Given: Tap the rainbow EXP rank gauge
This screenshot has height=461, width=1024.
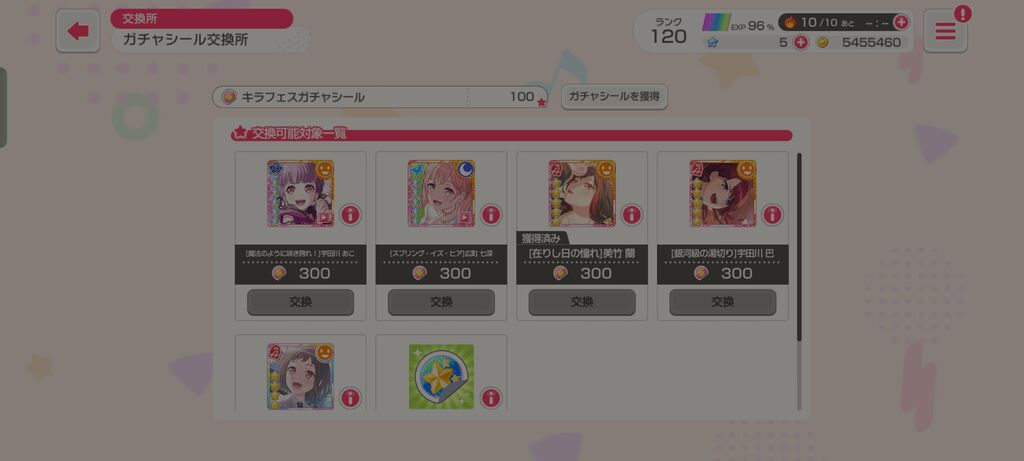Looking at the screenshot, I should coord(716,23).
